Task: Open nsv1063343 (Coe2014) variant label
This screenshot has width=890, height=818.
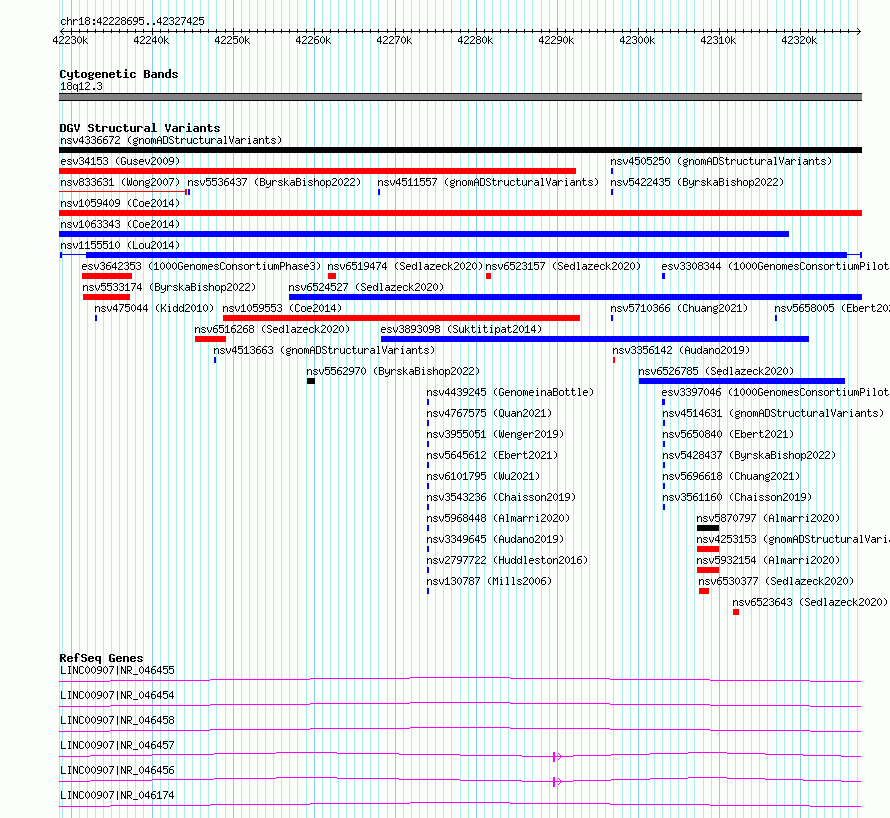Action: [x=120, y=224]
